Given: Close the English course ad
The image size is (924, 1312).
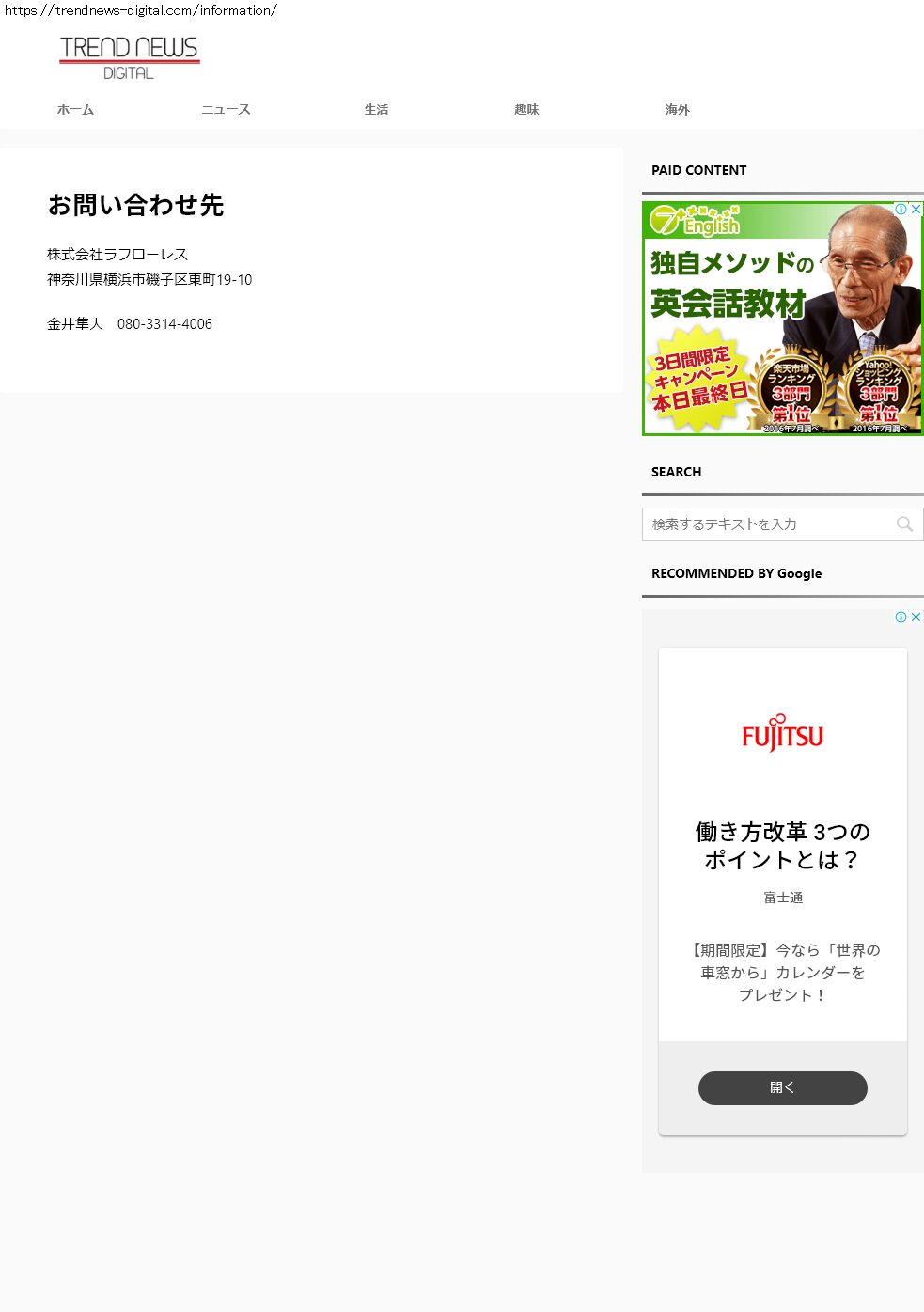Looking at the screenshot, I should 916,210.
